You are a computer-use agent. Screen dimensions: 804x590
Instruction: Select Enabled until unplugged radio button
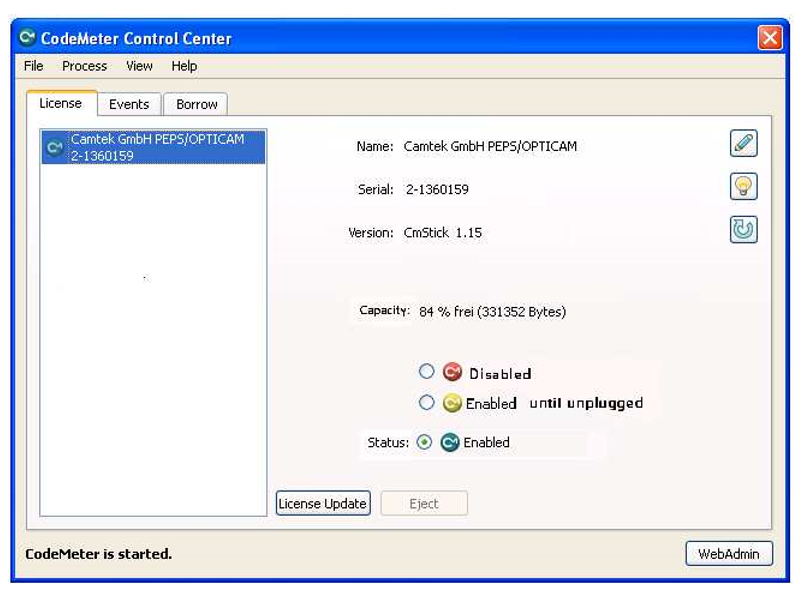(x=426, y=402)
